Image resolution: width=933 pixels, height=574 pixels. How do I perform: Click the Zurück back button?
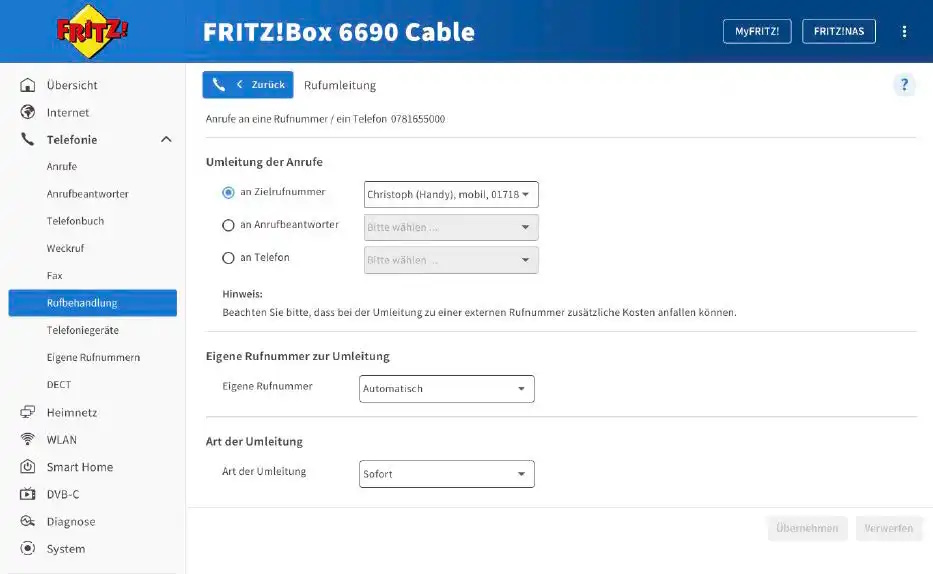tap(248, 85)
